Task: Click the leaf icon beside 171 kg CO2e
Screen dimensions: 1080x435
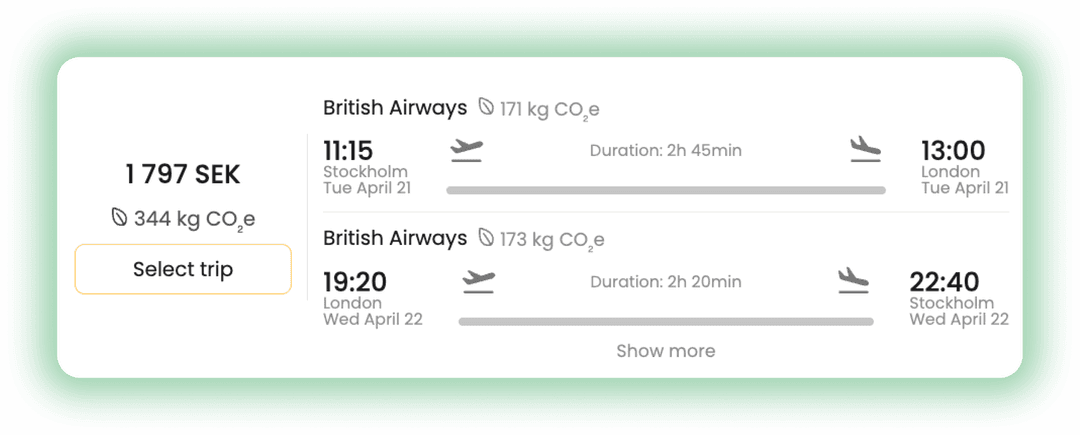Action: click(x=486, y=107)
